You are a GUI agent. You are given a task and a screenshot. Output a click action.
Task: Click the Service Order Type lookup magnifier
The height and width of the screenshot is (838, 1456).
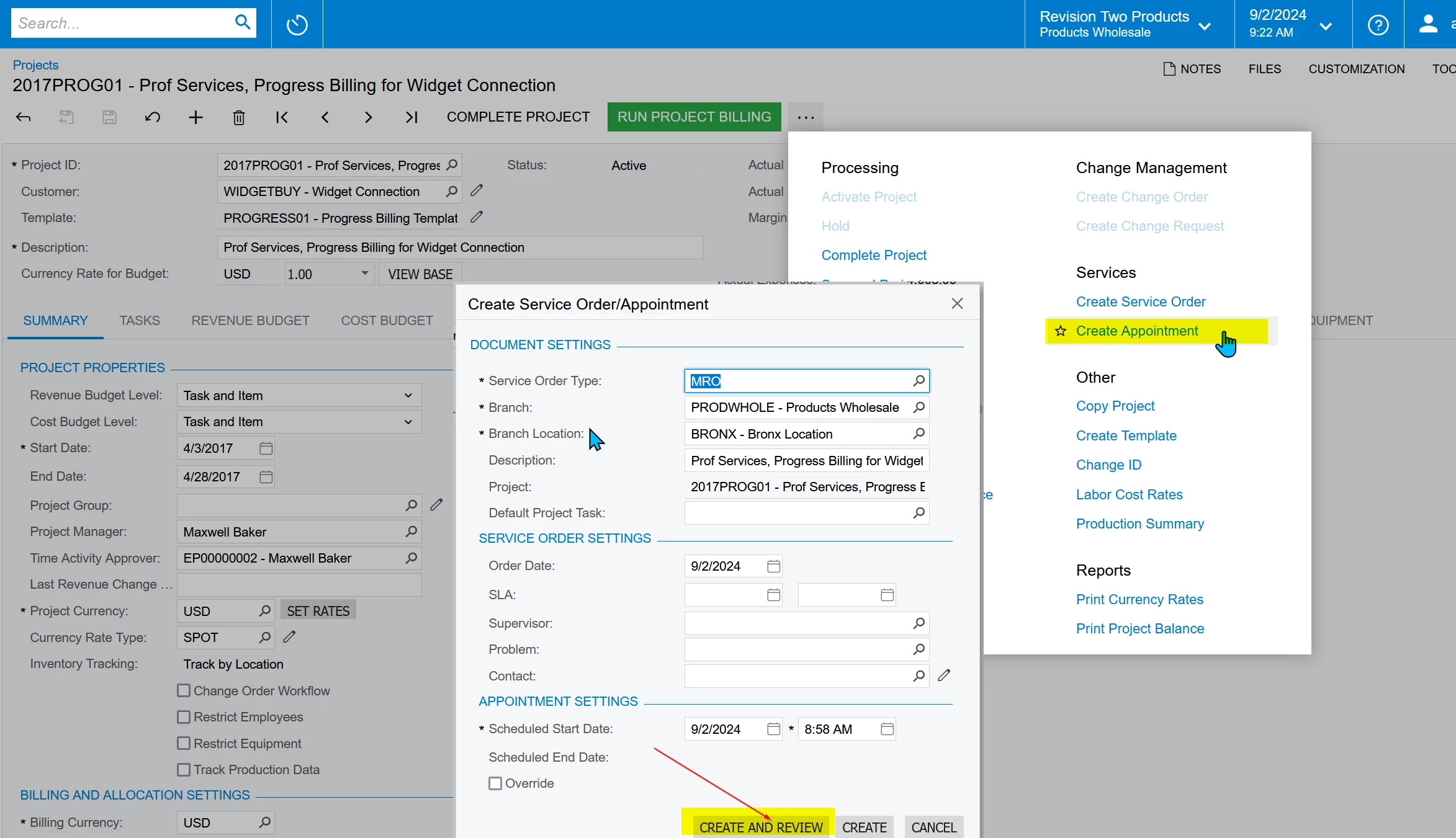pyautogui.click(x=919, y=381)
